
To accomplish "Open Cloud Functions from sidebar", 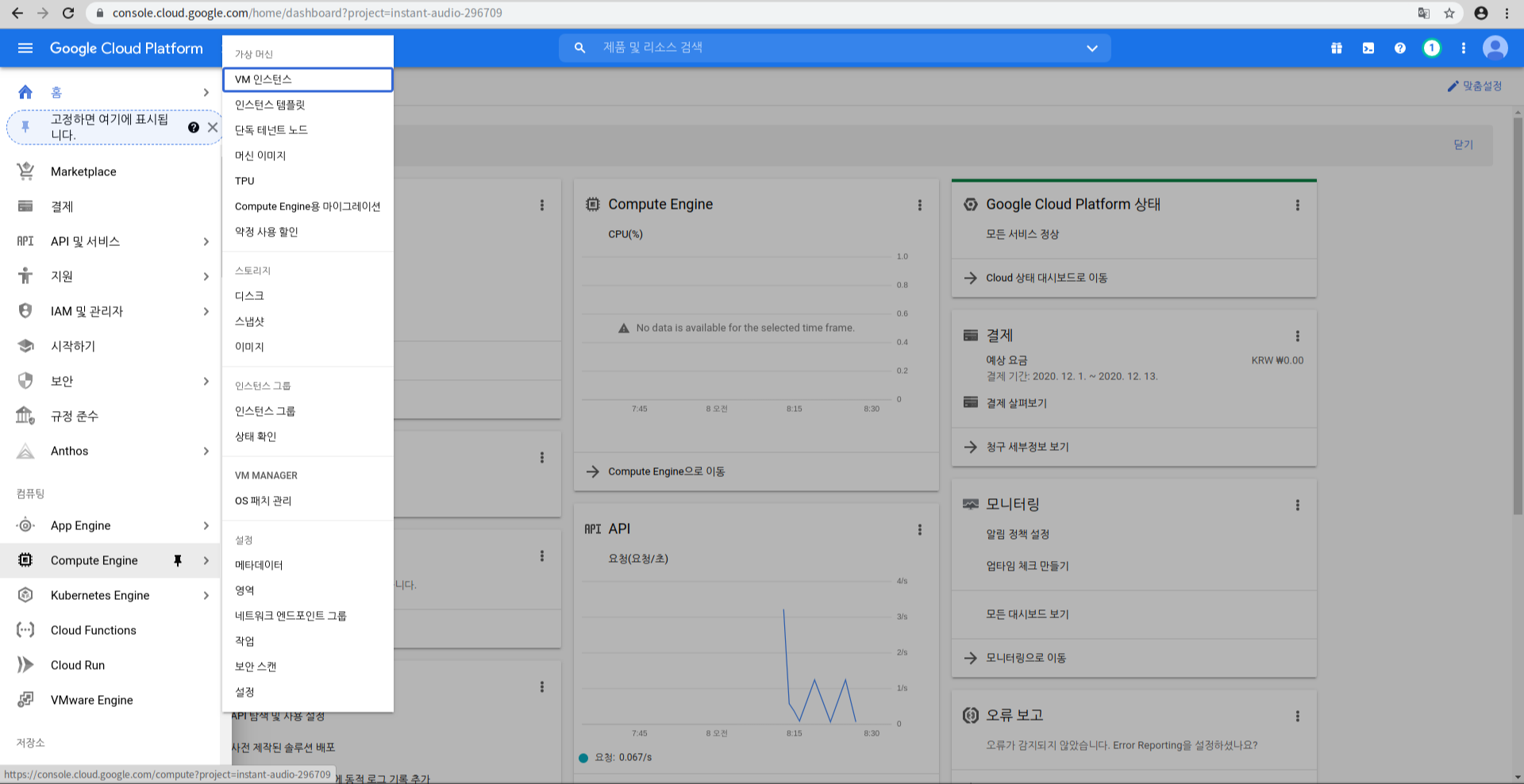I will point(93,630).
